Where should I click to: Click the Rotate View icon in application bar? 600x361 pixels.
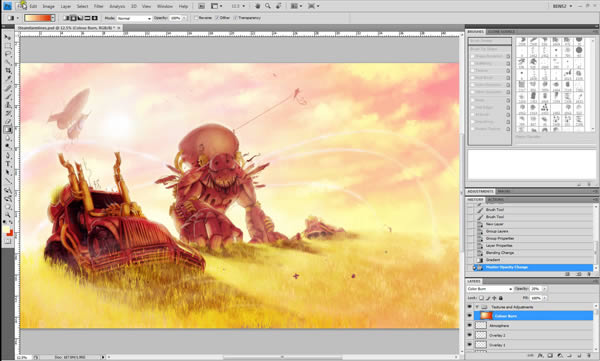coord(279,6)
